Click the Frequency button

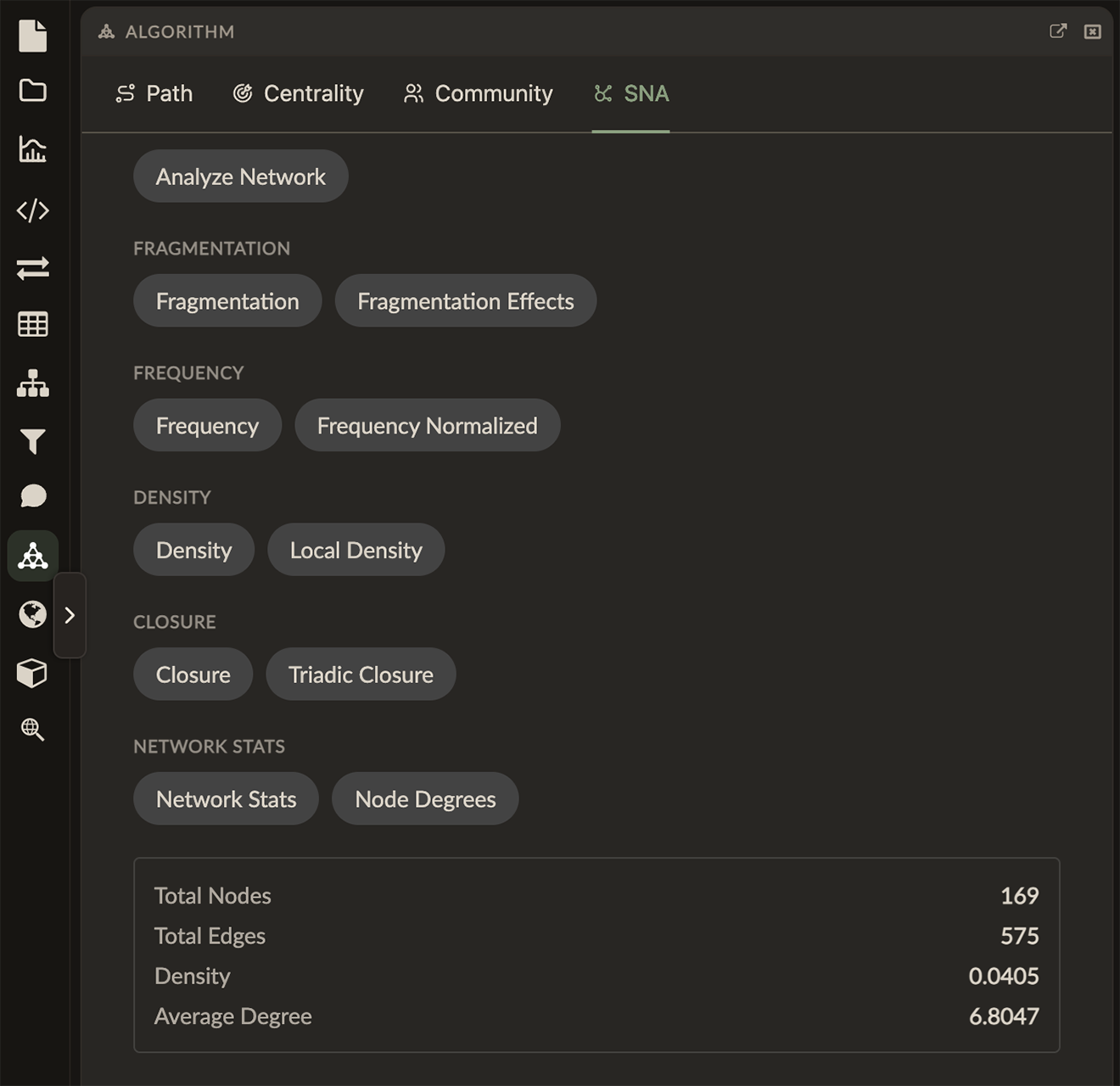(207, 426)
